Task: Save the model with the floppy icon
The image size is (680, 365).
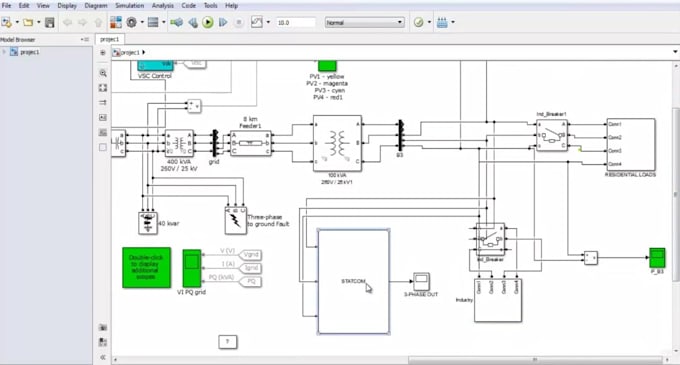Action: (x=50, y=23)
